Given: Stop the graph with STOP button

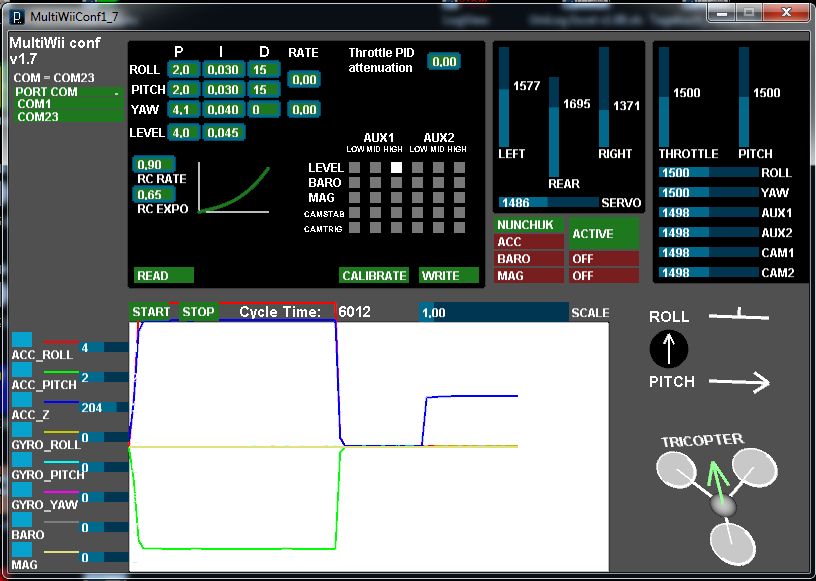Looking at the screenshot, I should point(198,312).
